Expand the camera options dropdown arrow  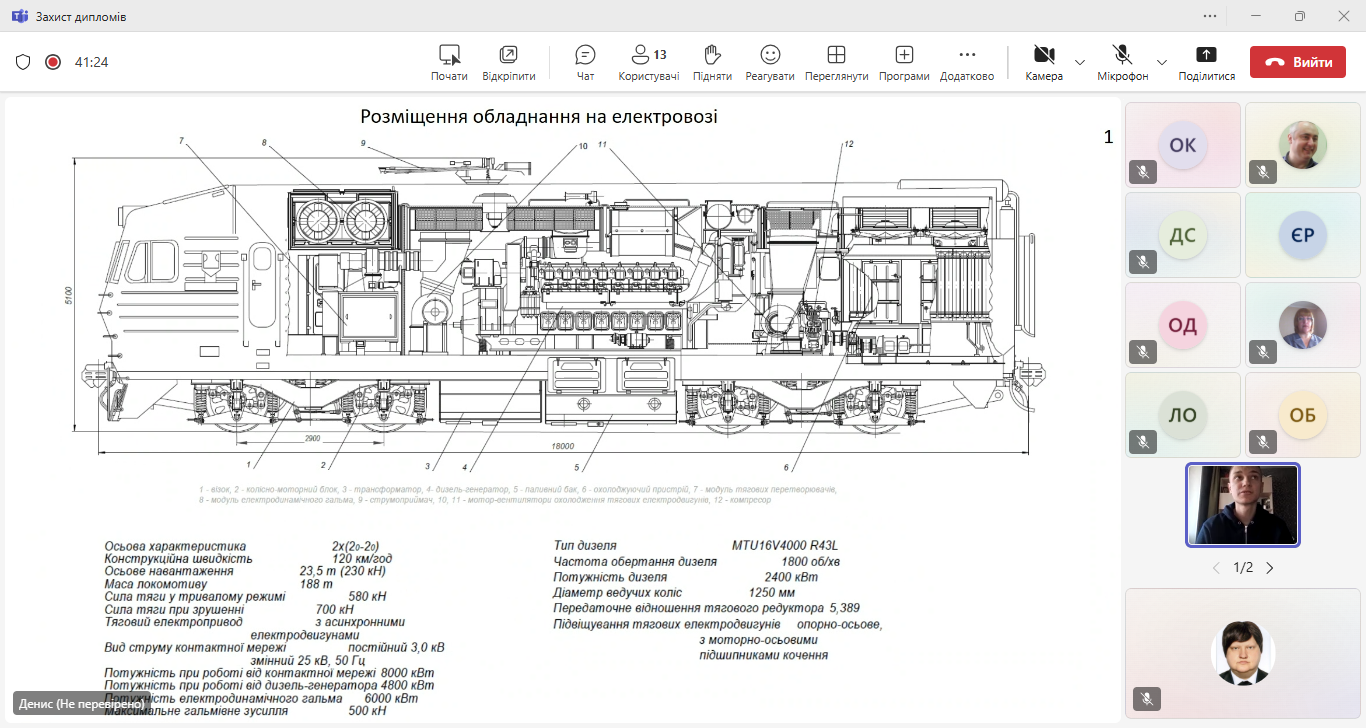tap(1080, 62)
